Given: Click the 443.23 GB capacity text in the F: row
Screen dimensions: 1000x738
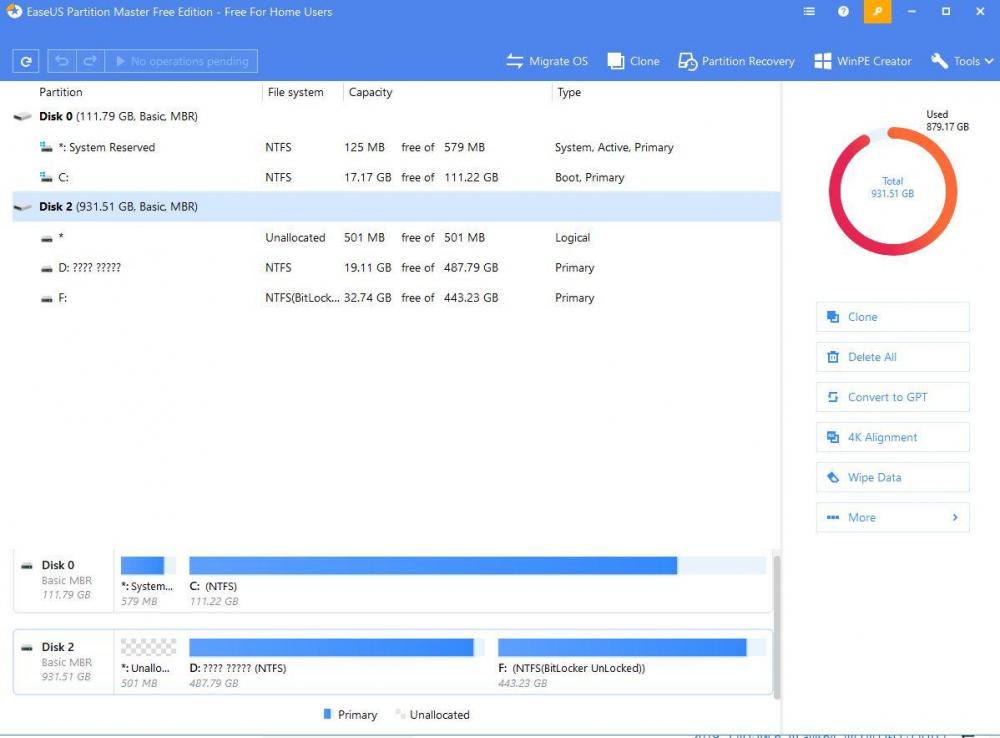Looking at the screenshot, I should [471, 298].
